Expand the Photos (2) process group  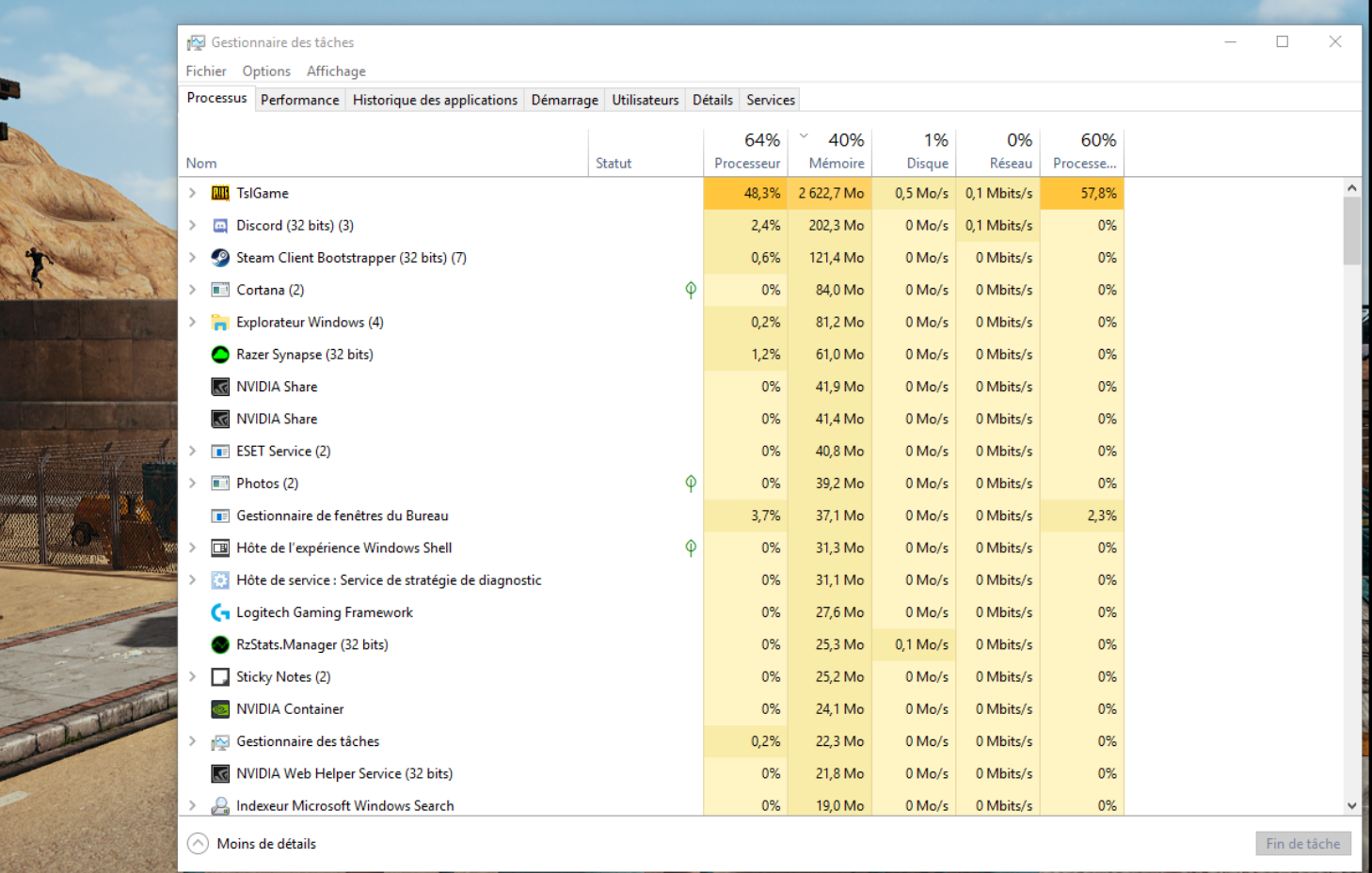192,484
